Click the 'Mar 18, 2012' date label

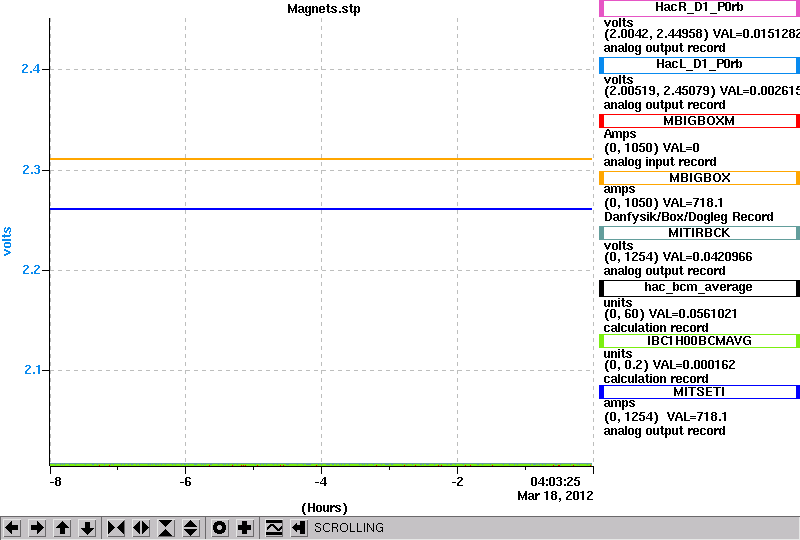[x=555, y=496]
